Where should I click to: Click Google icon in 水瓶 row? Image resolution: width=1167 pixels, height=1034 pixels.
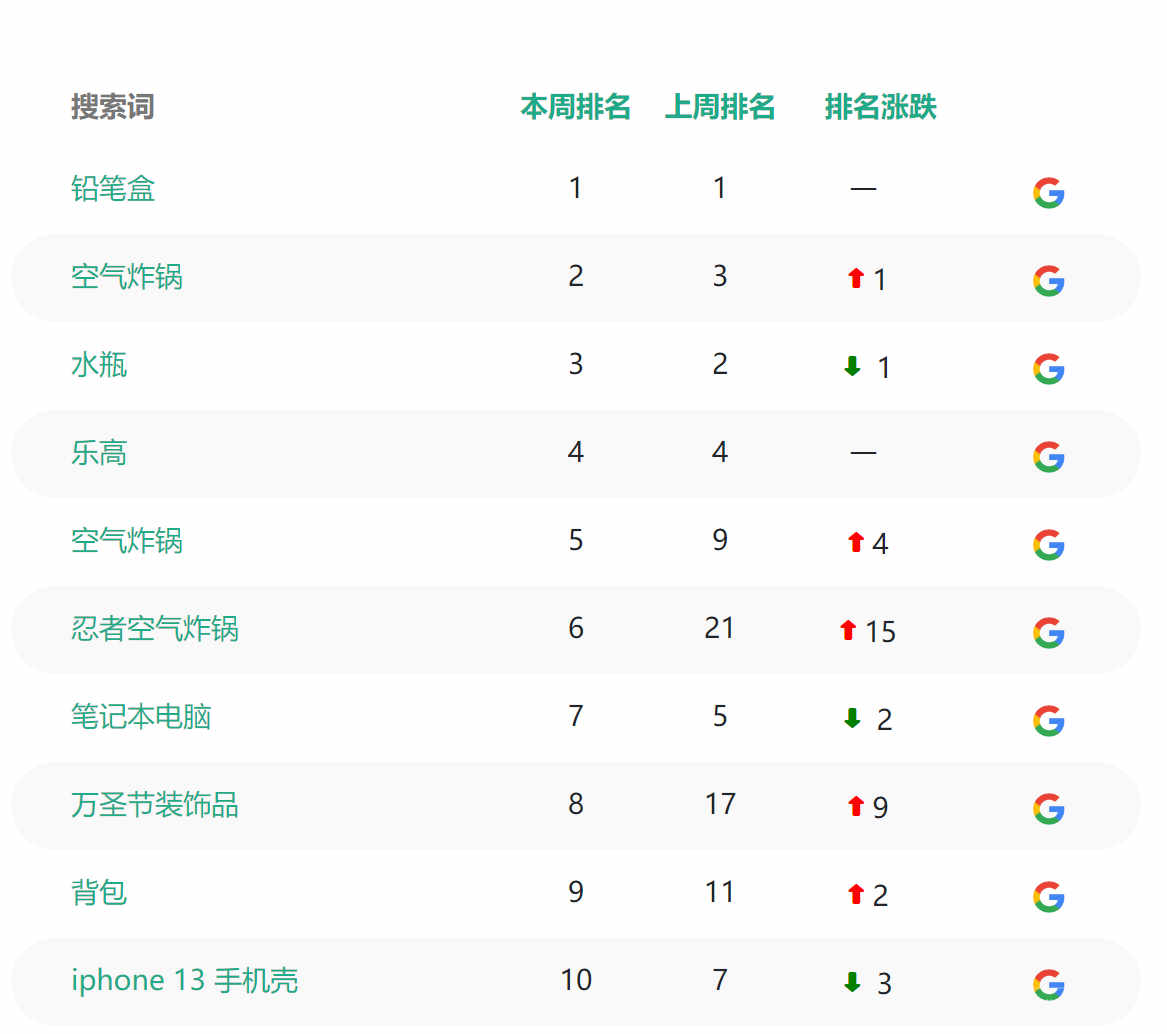point(1048,369)
